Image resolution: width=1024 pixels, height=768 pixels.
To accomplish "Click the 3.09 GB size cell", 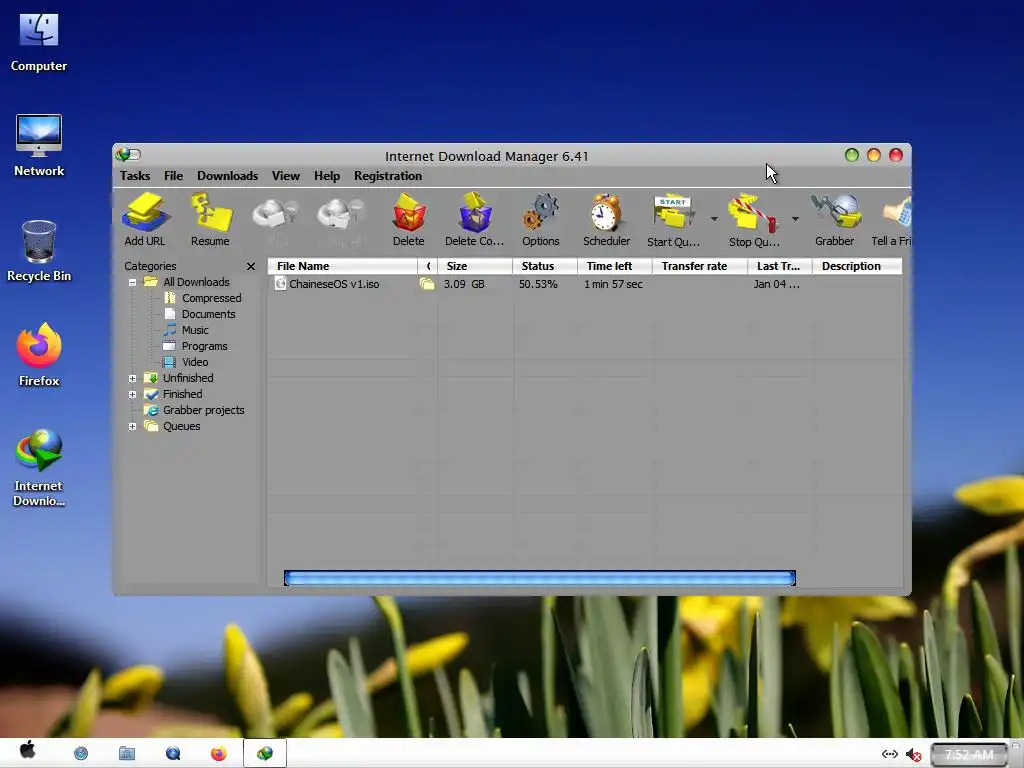I will click(x=464, y=284).
